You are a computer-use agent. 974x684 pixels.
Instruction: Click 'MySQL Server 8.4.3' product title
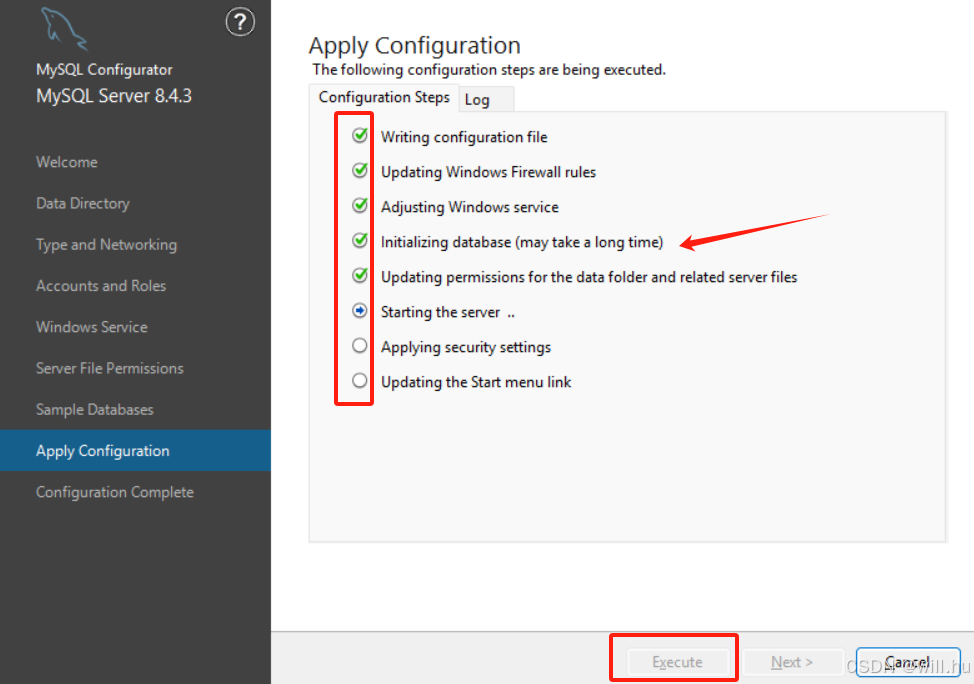114,96
